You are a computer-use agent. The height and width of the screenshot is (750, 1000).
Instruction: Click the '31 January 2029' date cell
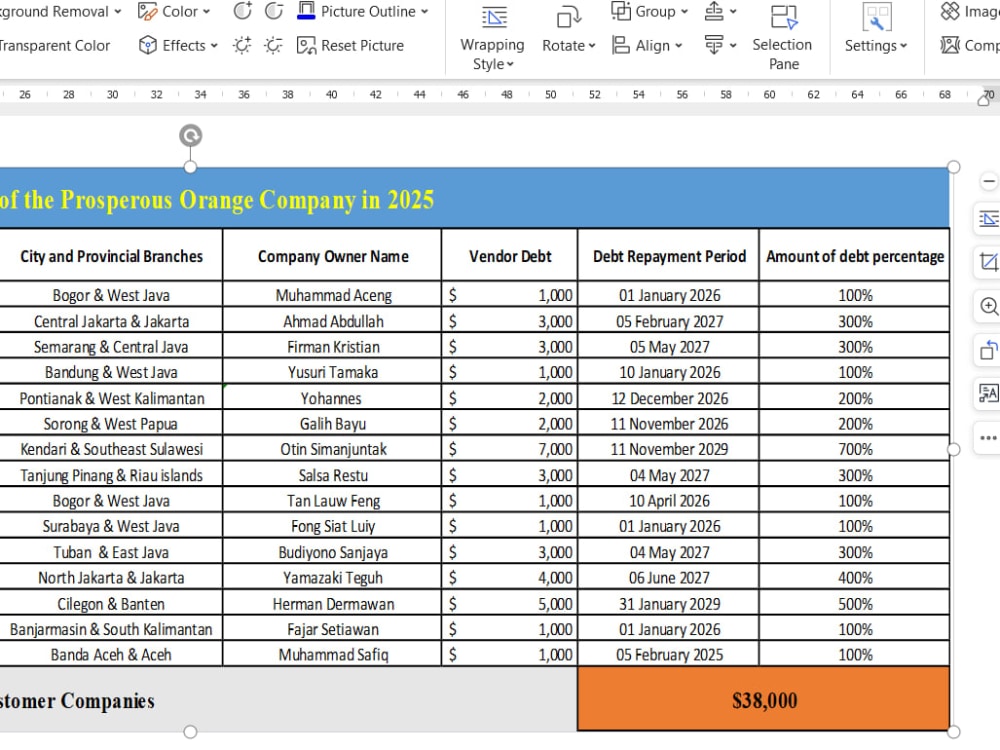click(x=669, y=603)
